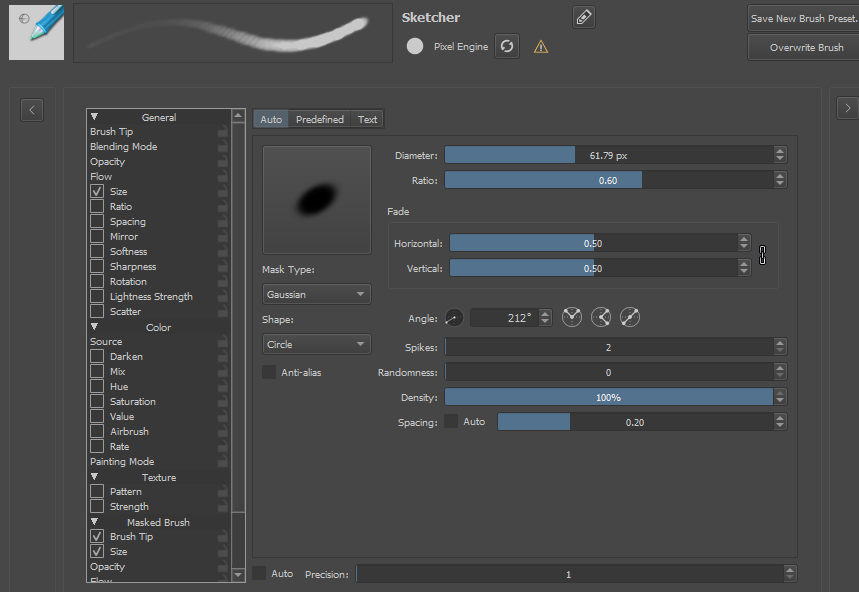Click the left arrow panel button

[32, 109]
